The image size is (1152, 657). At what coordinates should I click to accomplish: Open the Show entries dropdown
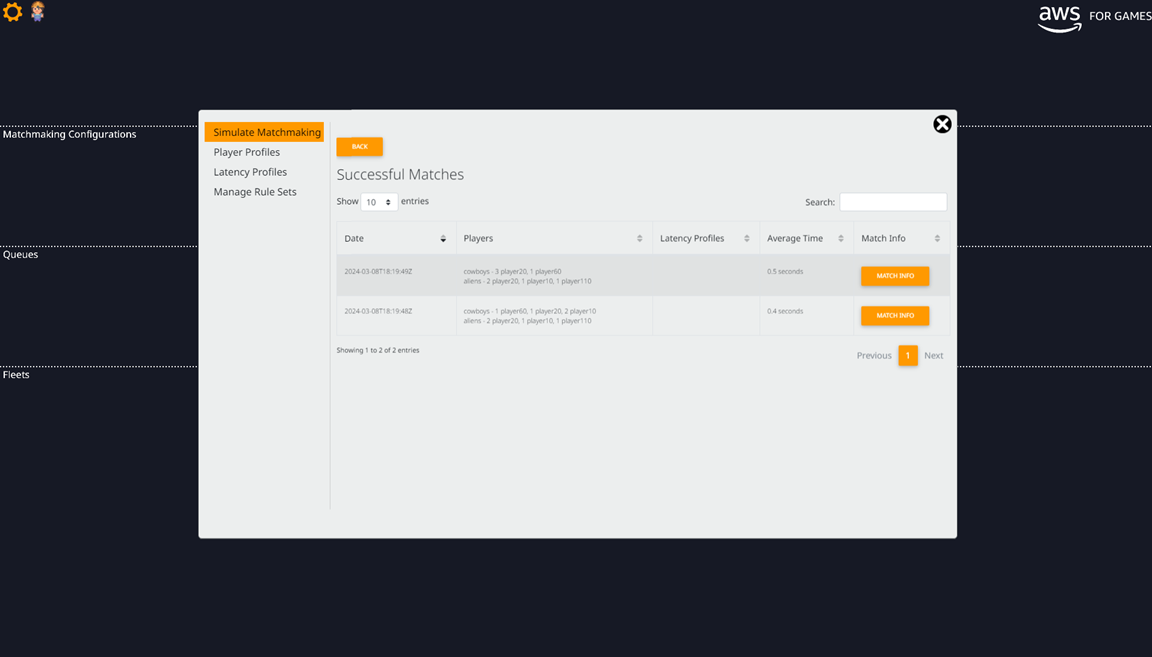click(378, 201)
